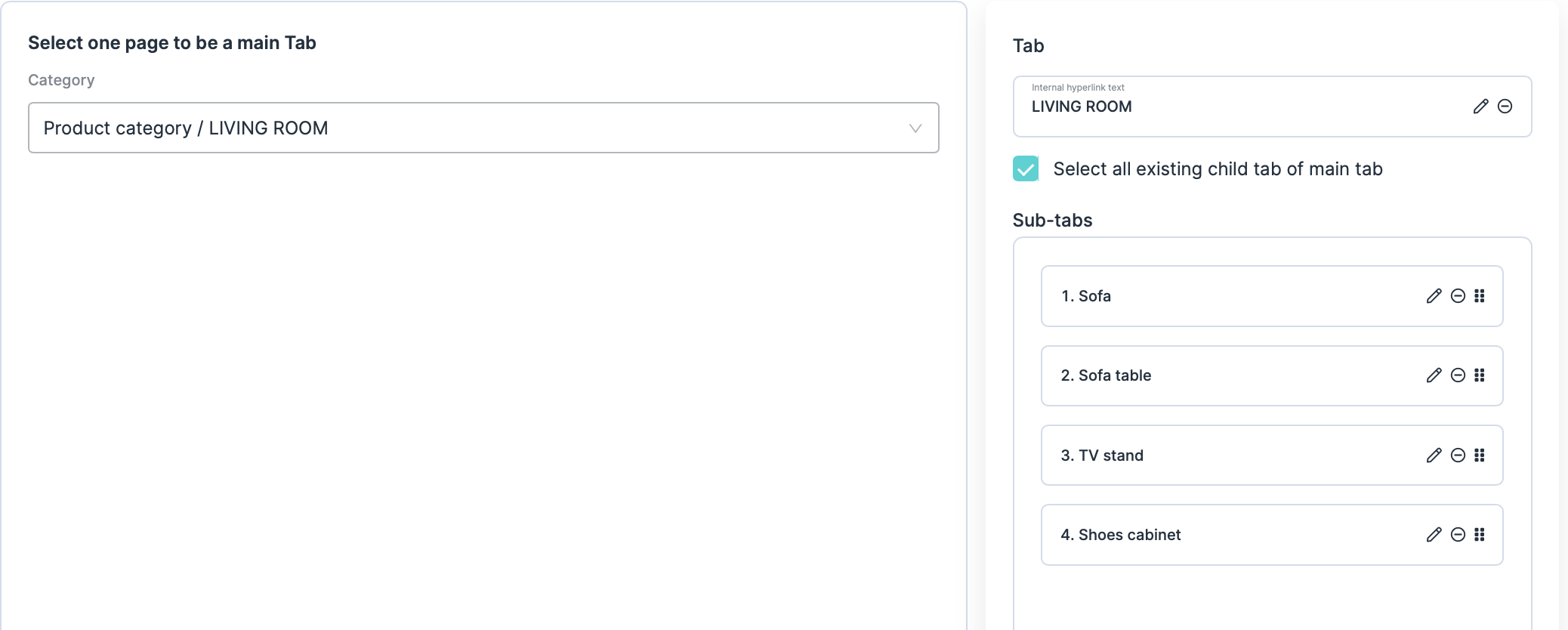The height and width of the screenshot is (630, 1568).
Task: Click the TV stand reorder handle
Action: point(1480,456)
